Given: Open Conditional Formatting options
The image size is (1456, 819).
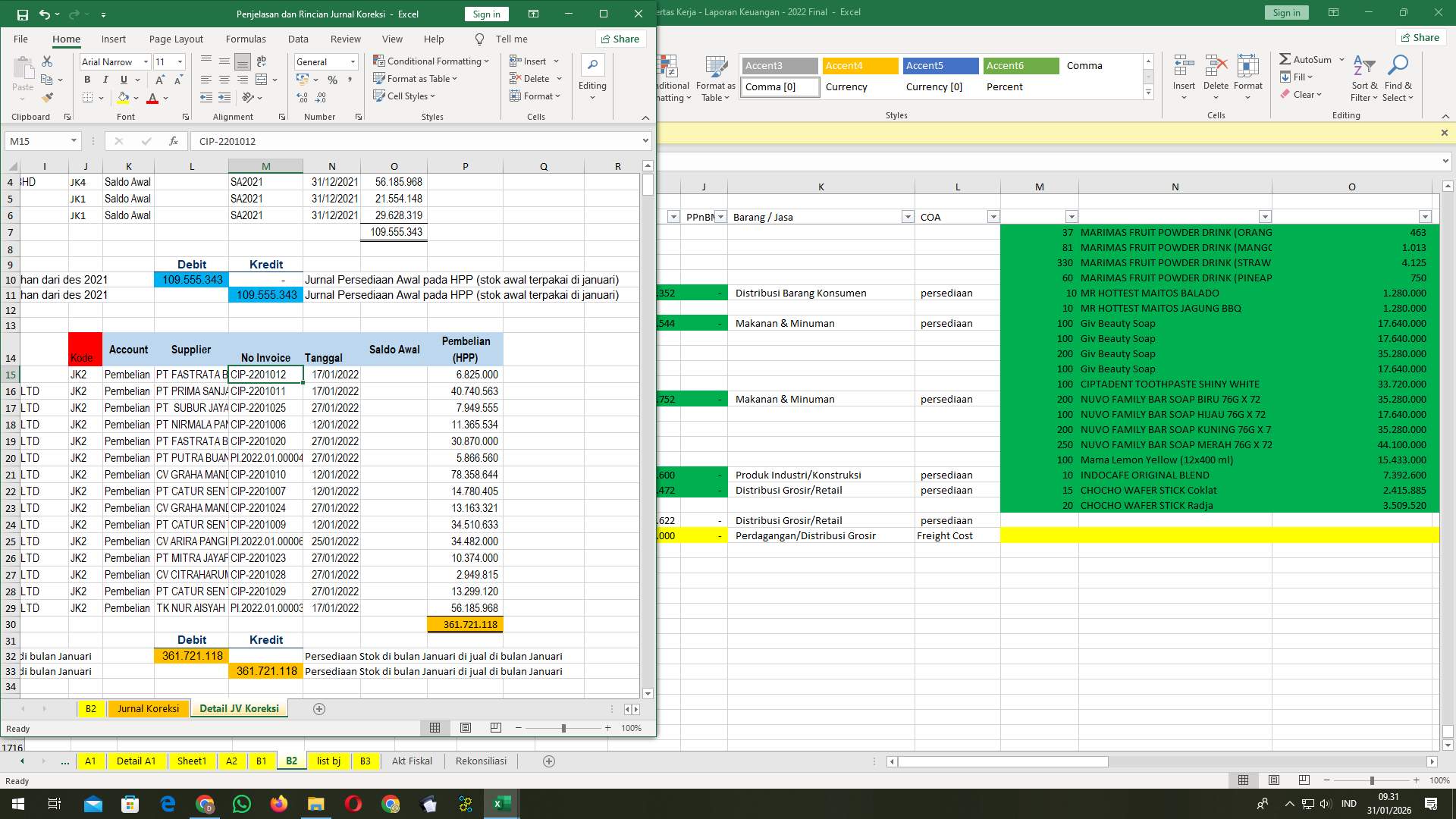Looking at the screenshot, I should pyautogui.click(x=431, y=61).
